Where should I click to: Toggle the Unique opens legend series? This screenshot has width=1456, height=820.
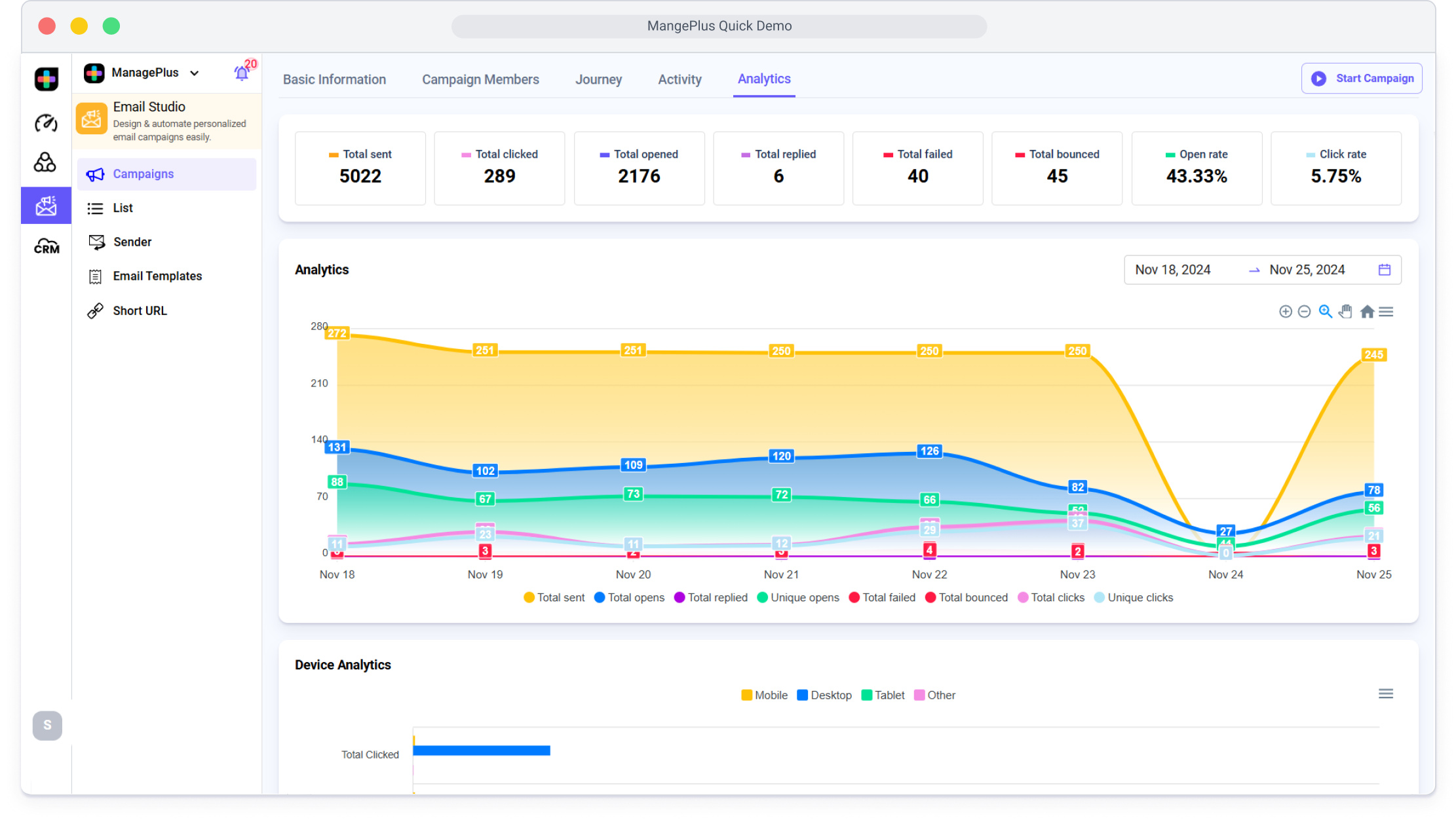click(798, 597)
